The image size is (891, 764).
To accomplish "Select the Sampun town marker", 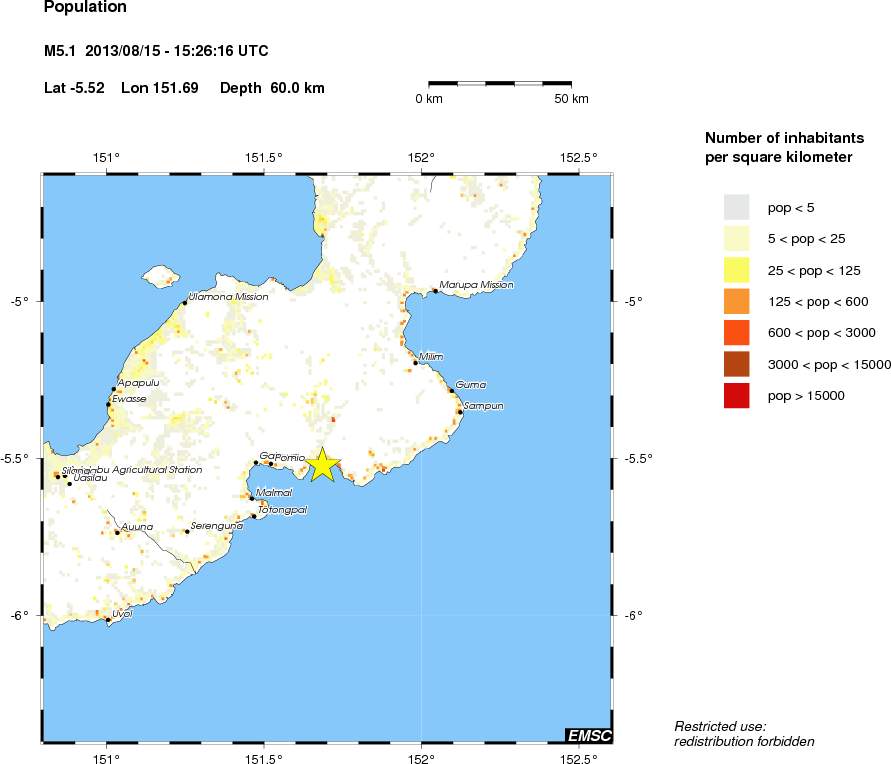I will pyautogui.click(x=460, y=411).
